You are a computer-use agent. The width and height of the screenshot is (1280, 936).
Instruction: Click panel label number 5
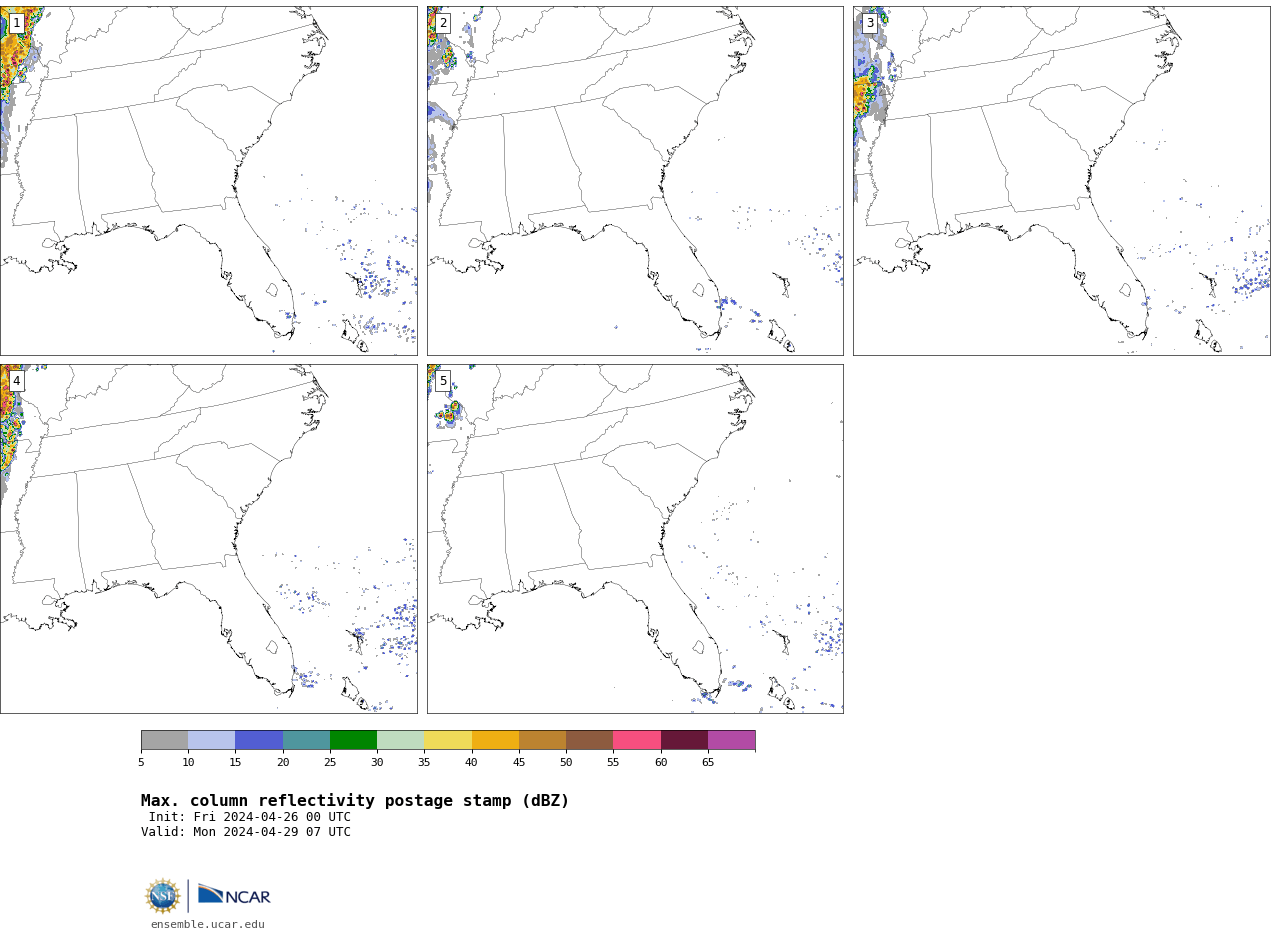(x=443, y=381)
